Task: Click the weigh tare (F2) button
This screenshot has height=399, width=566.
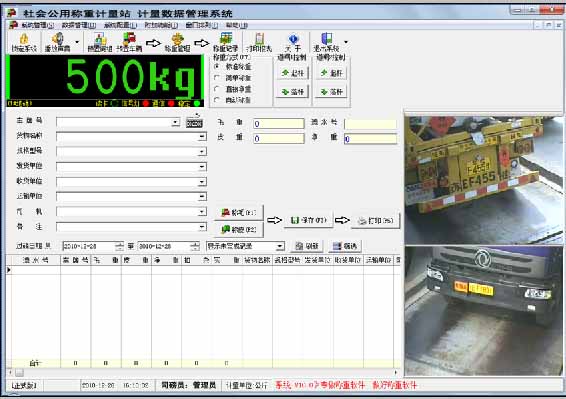Action: pos(239,229)
